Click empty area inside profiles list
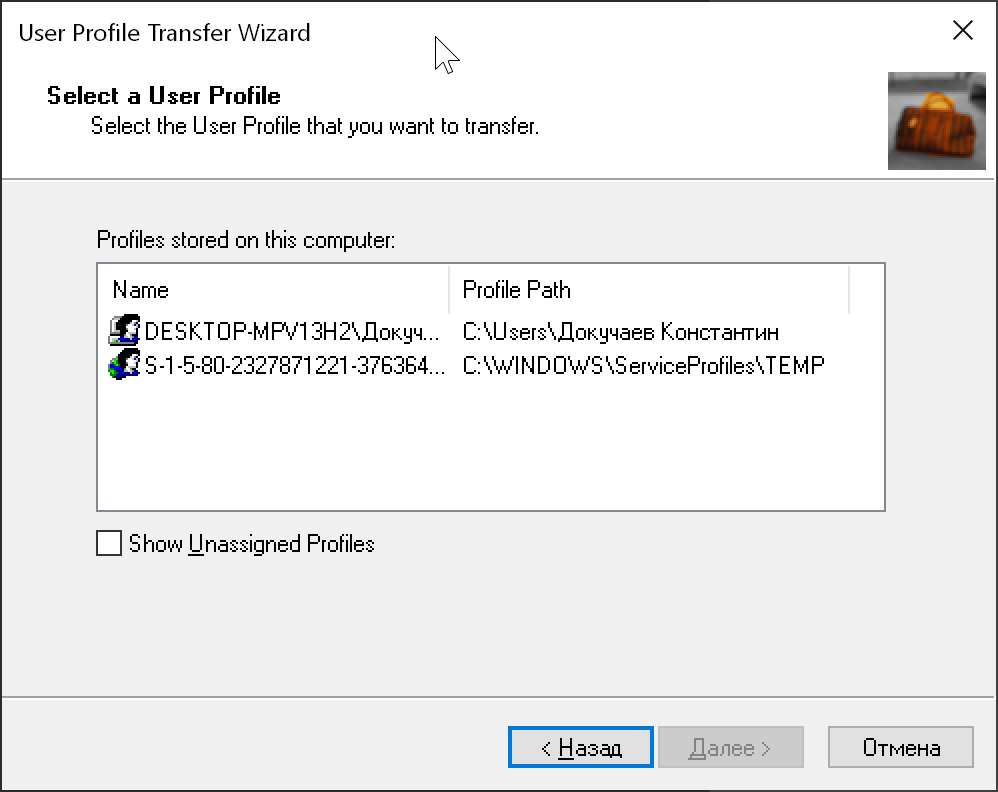 490,446
